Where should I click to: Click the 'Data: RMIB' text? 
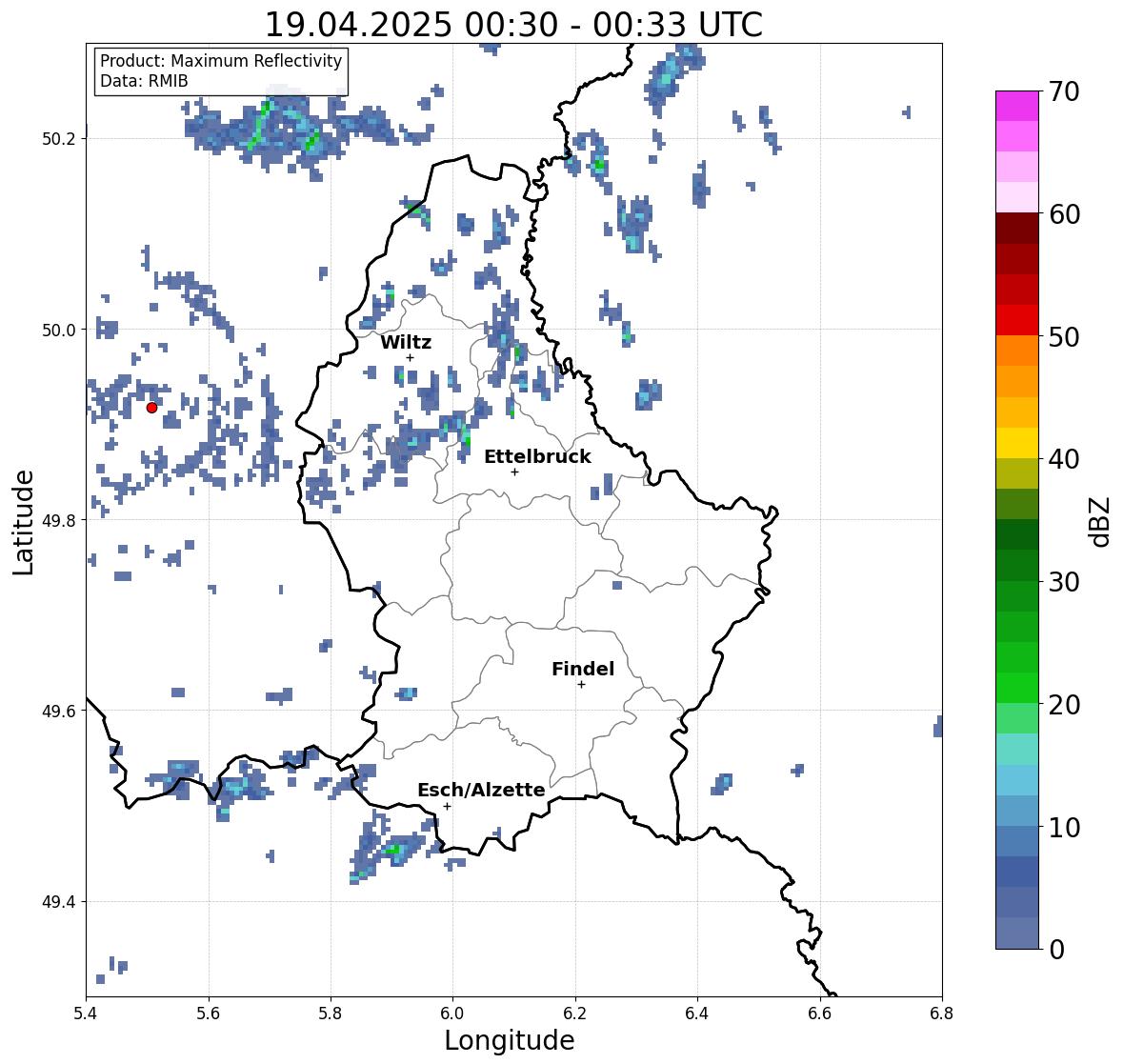point(144,81)
